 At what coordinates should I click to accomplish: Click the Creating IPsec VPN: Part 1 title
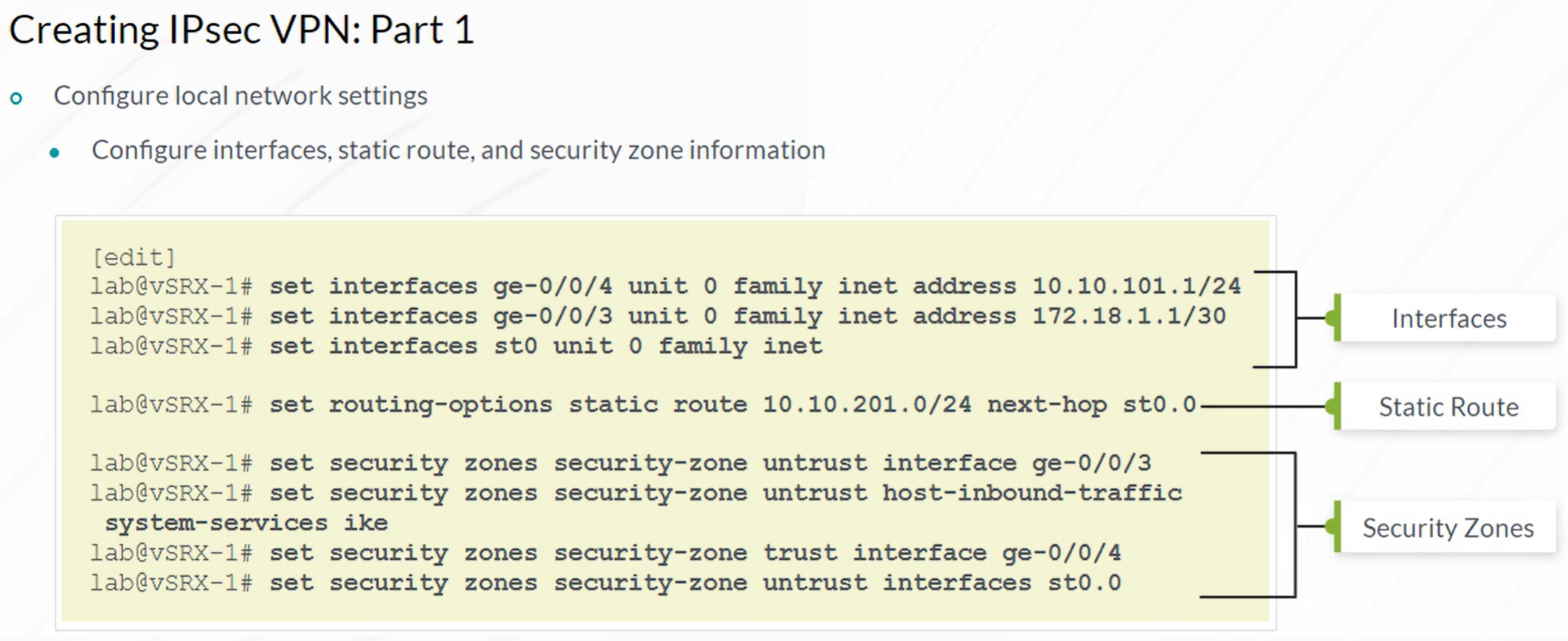click(241, 30)
